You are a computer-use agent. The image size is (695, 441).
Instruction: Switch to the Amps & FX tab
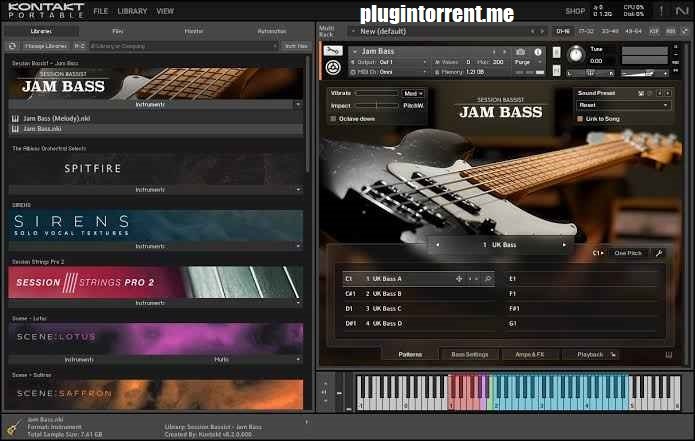[x=529, y=355]
